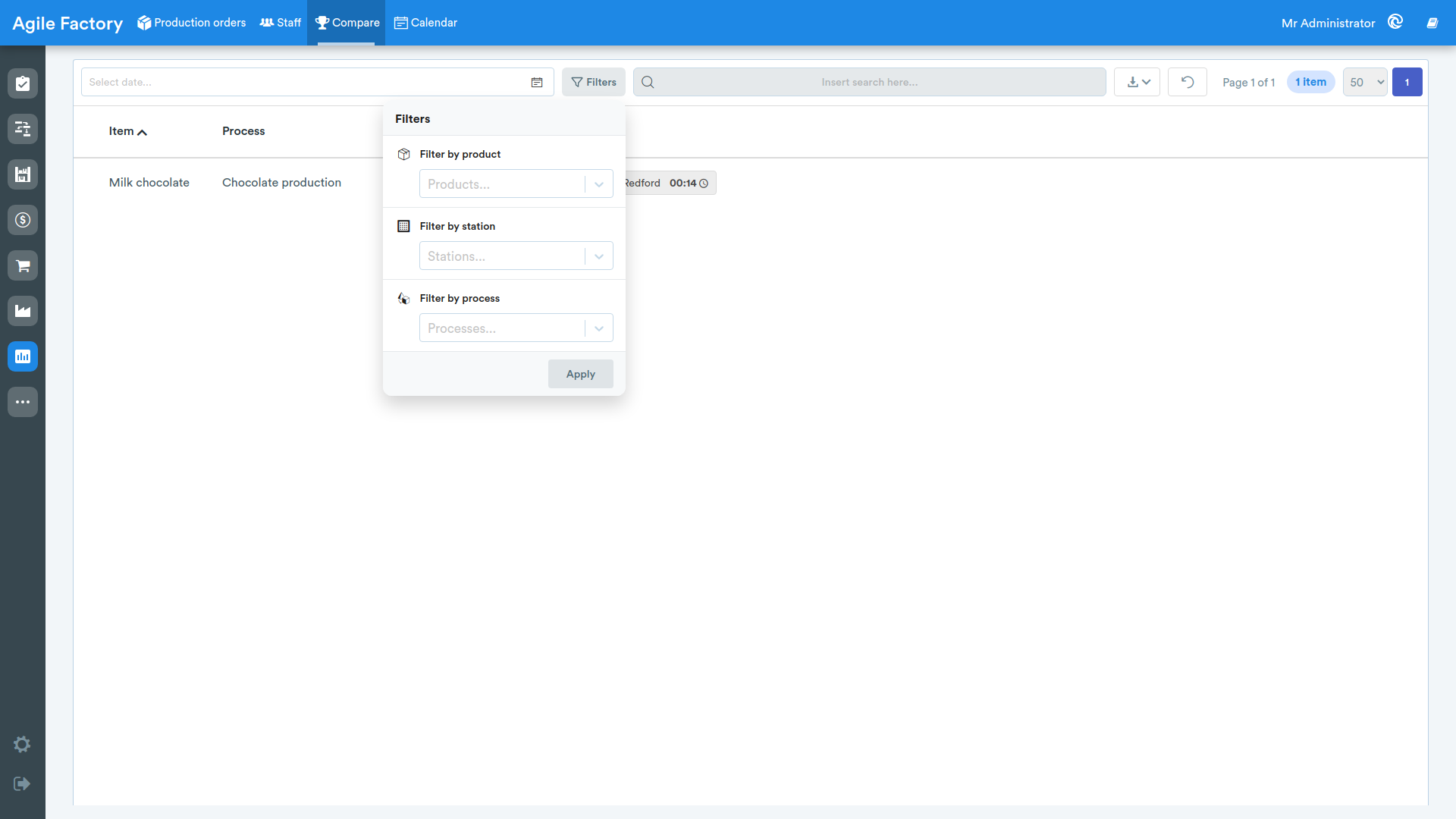Open the shopping cart sidebar icon
The width and height of the screenshot is (1456, 819).
click(x=23, y=265)
